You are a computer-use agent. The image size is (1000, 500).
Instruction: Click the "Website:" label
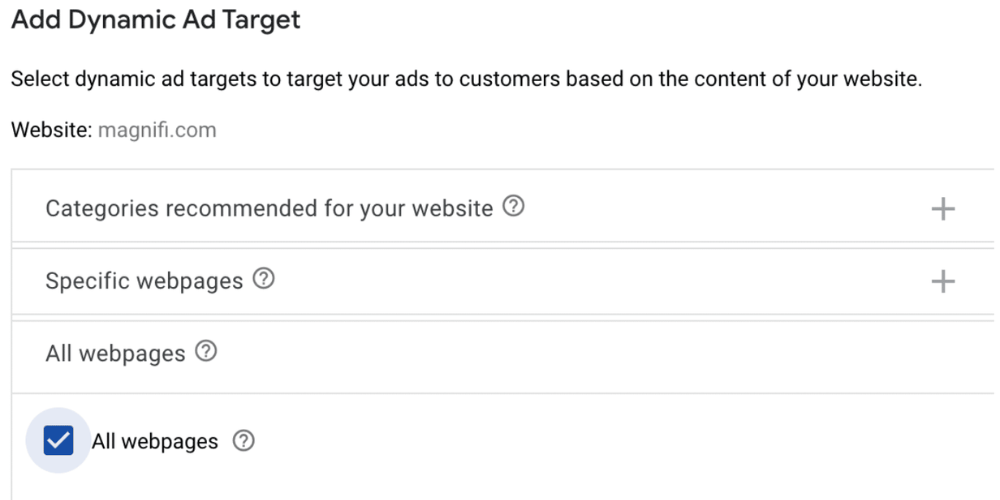coord(51,130)
